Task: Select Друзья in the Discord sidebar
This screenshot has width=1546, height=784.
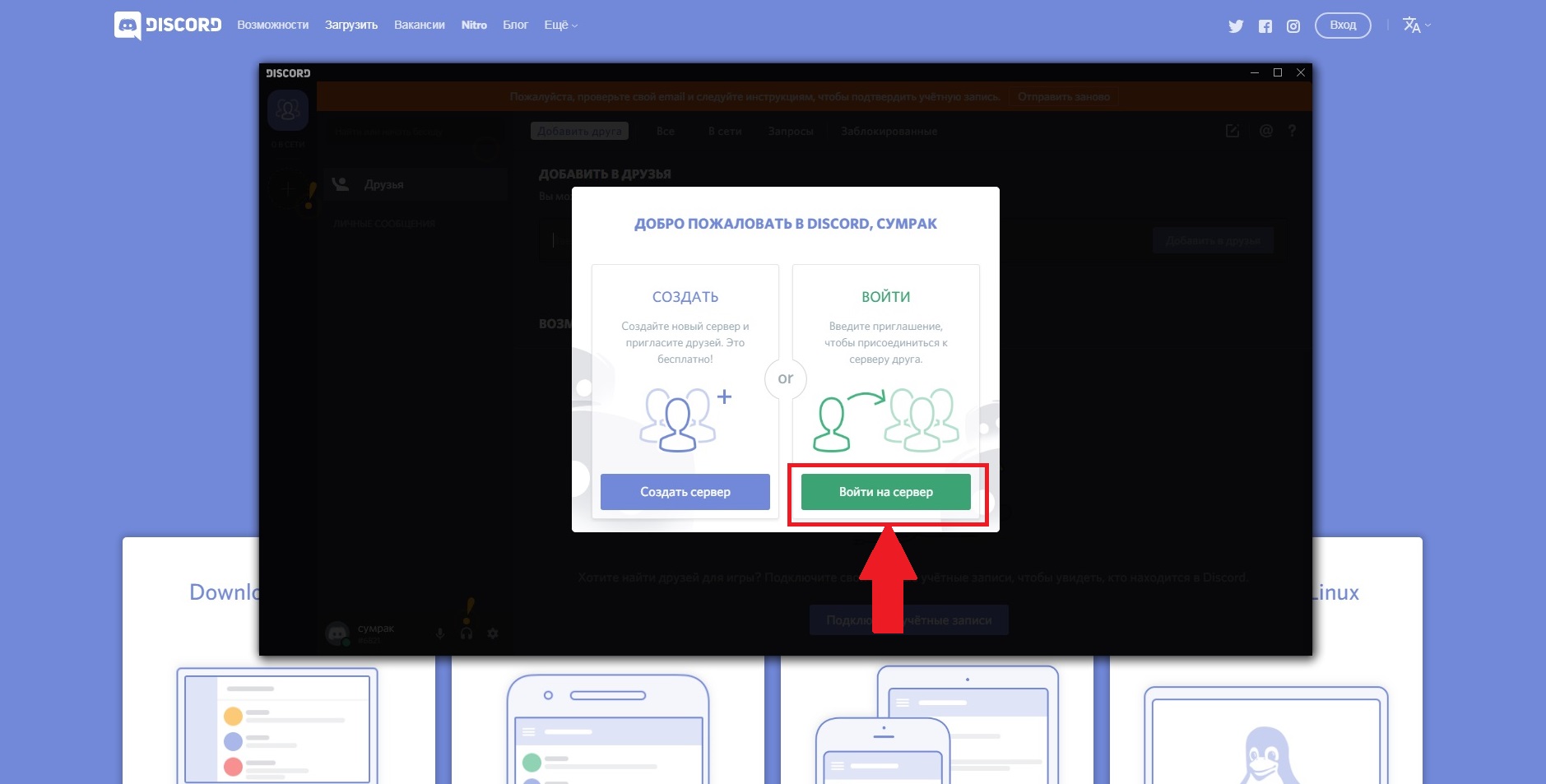Action: tap(416, 184)
